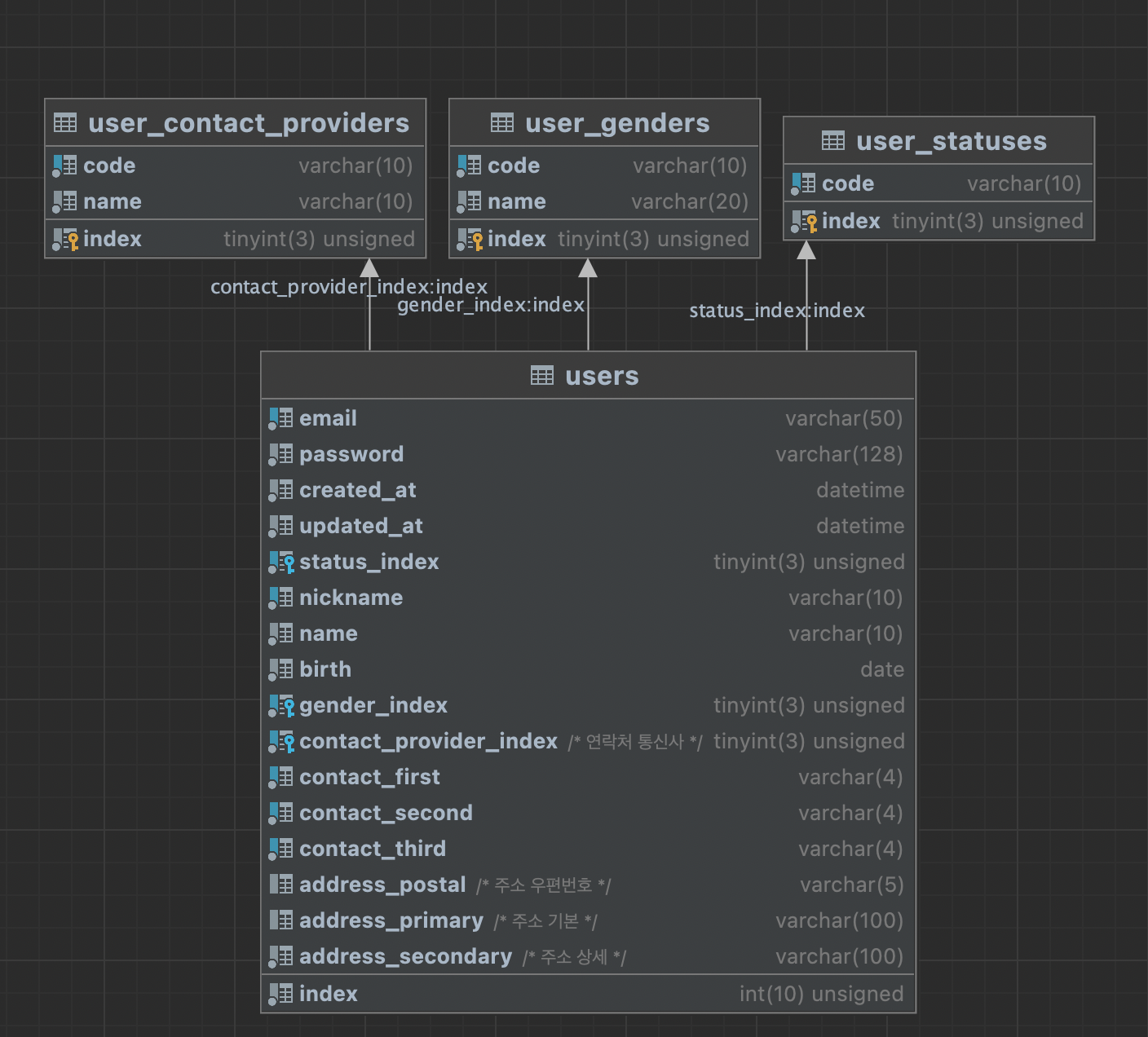Screen dimensions: 1148x1037
Task: Click the 연락처 통신사 comment text
Action: coord(635,742)
